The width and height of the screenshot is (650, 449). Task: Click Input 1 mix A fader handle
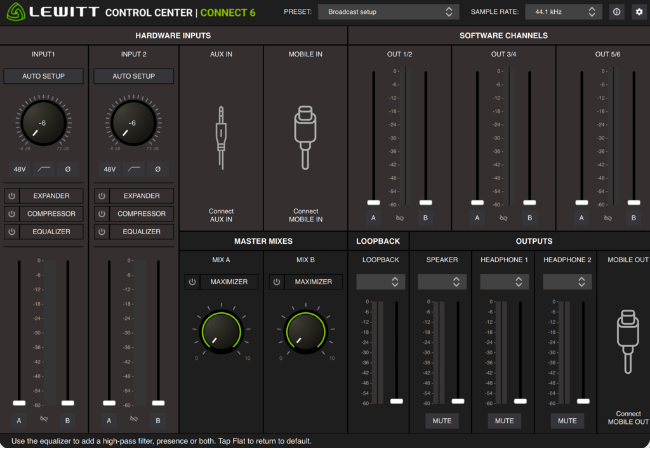pyautogui.click(x=19, y=403)
